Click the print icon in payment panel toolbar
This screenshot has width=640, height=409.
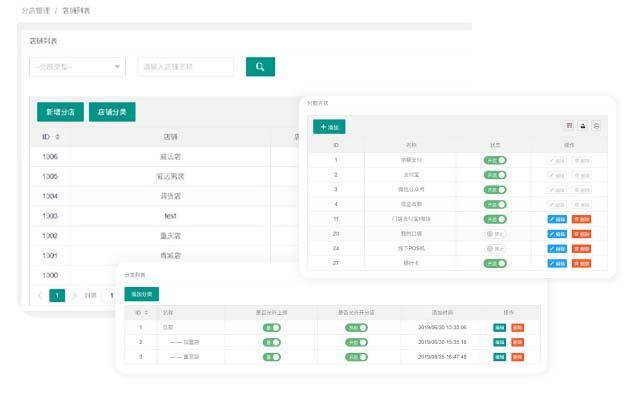596,126
